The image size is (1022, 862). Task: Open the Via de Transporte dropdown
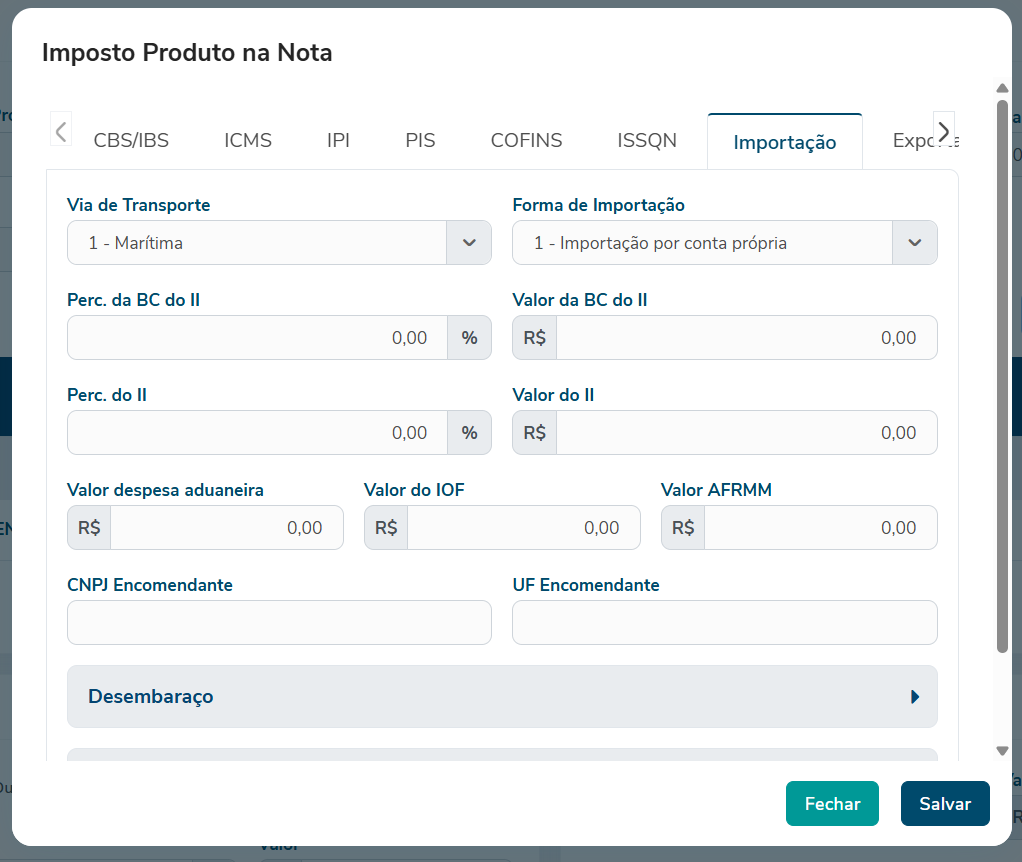coord(279,242)
